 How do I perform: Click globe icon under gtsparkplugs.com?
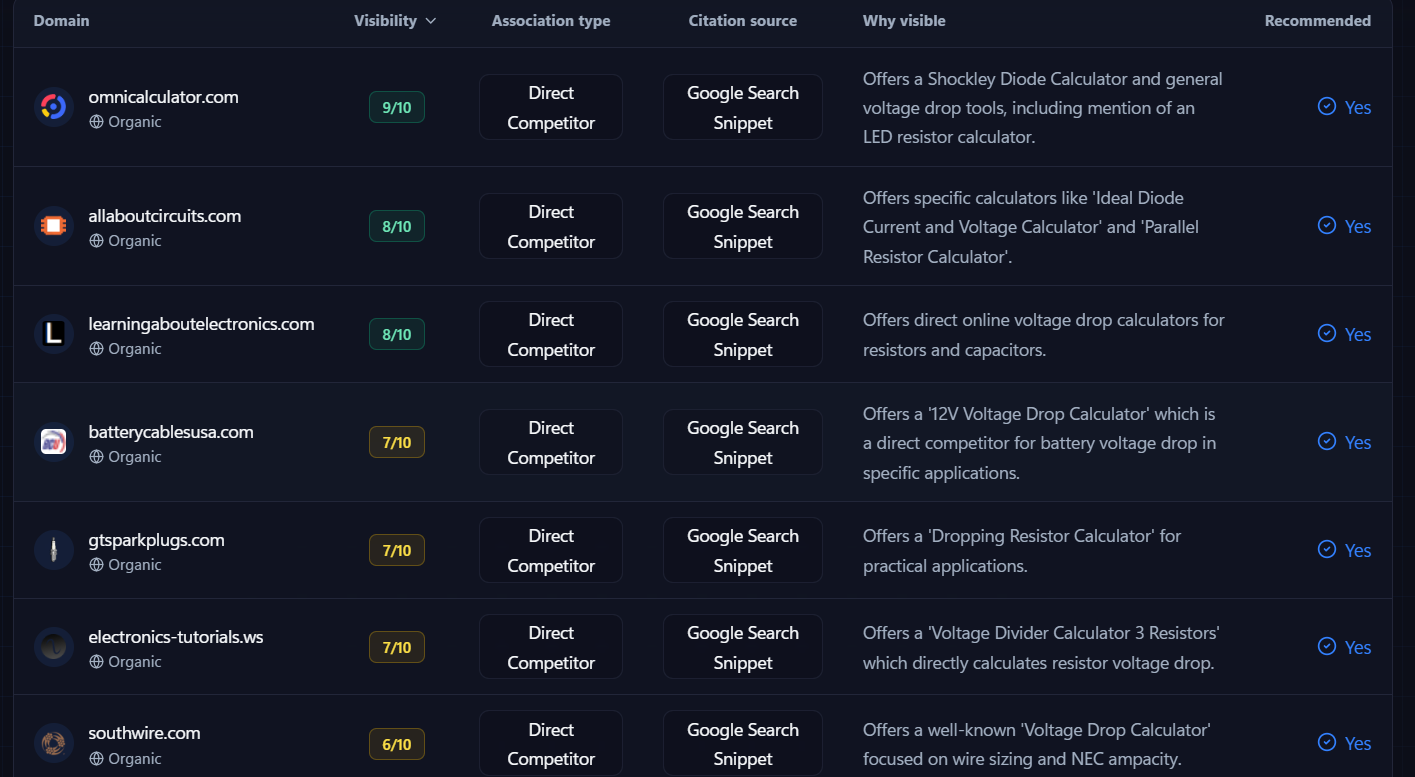coord(96,565)
